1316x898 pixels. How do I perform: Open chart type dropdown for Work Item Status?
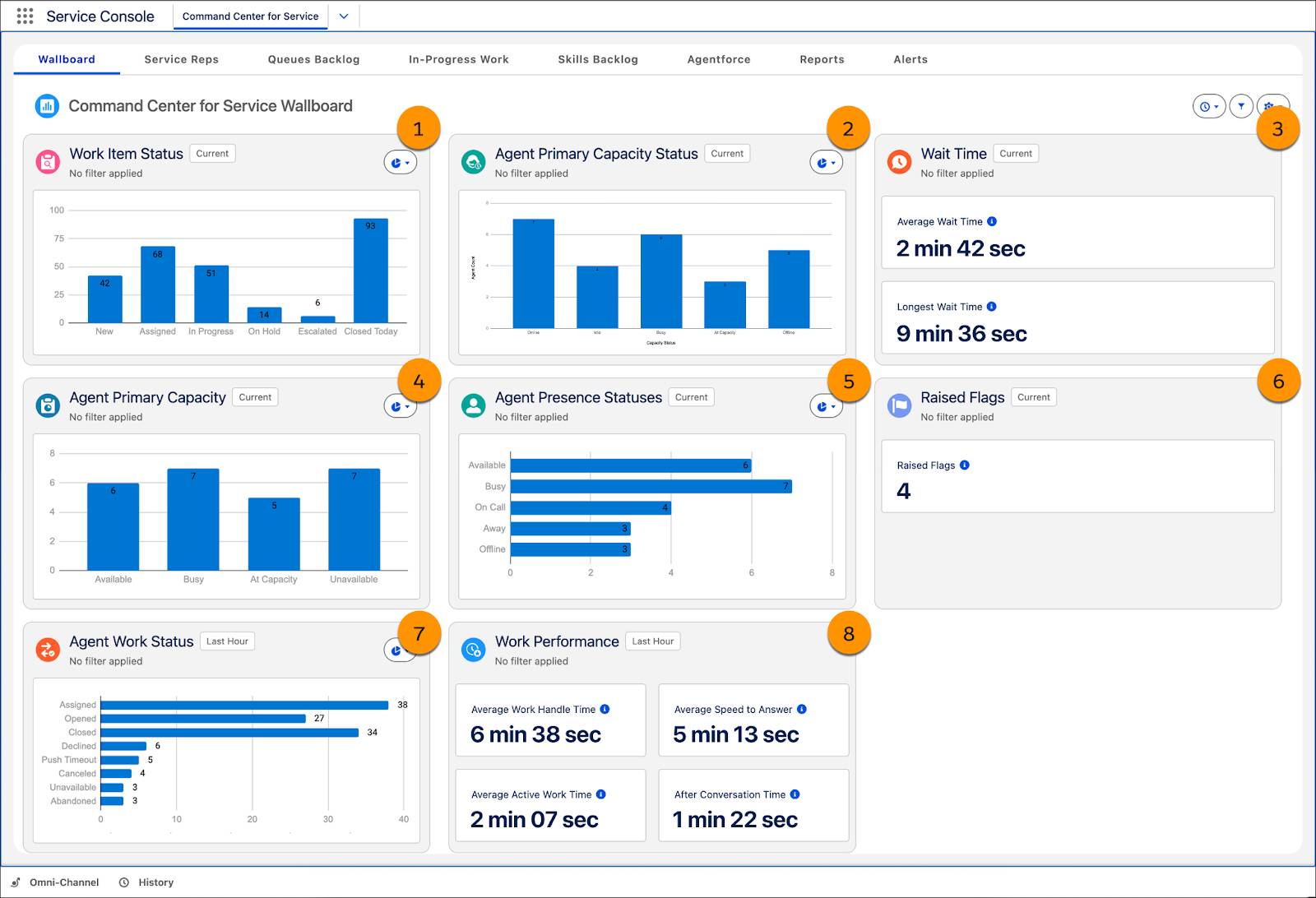click(401, 163)
